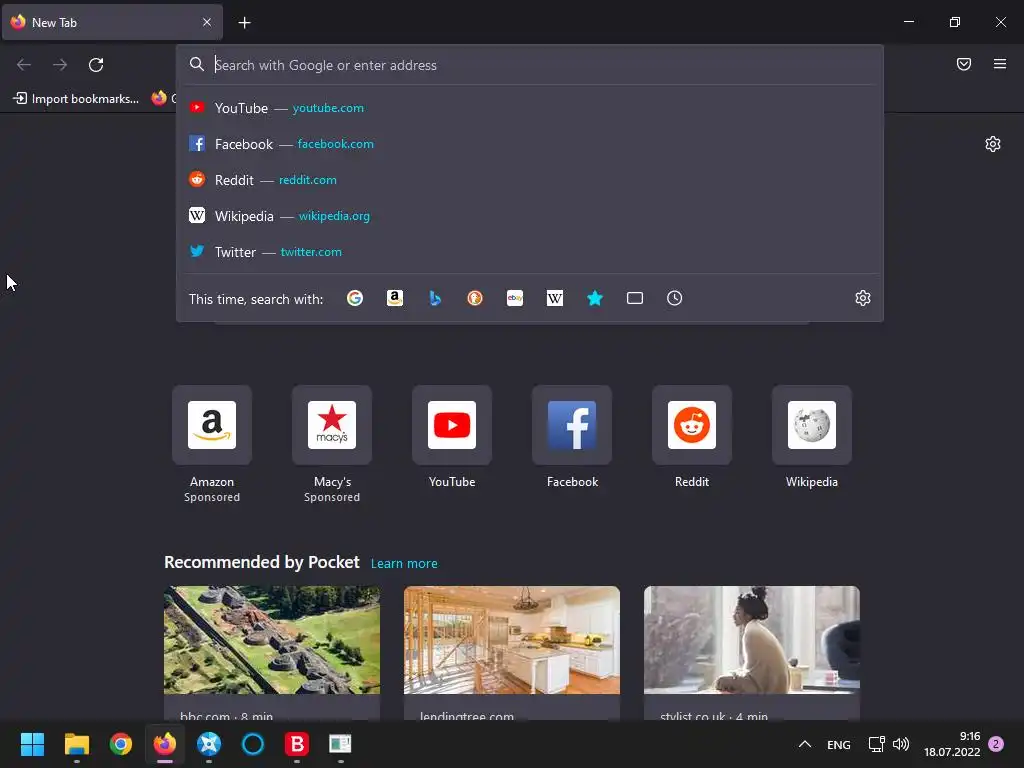This screenshot has width=1024, height=768.
Task: Select YouTube suggestion in address dropdown
Action: (x=530, y=108)
